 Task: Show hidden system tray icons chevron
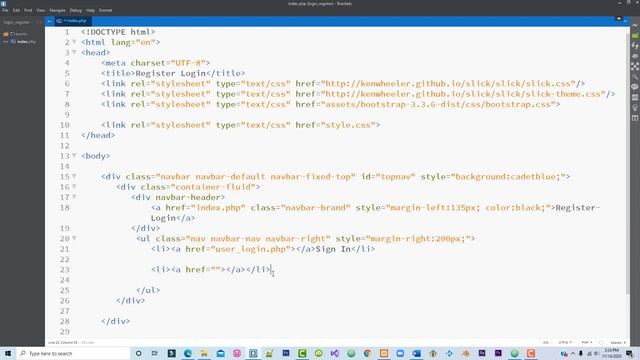pyautogui.click(x=573, y=353)
